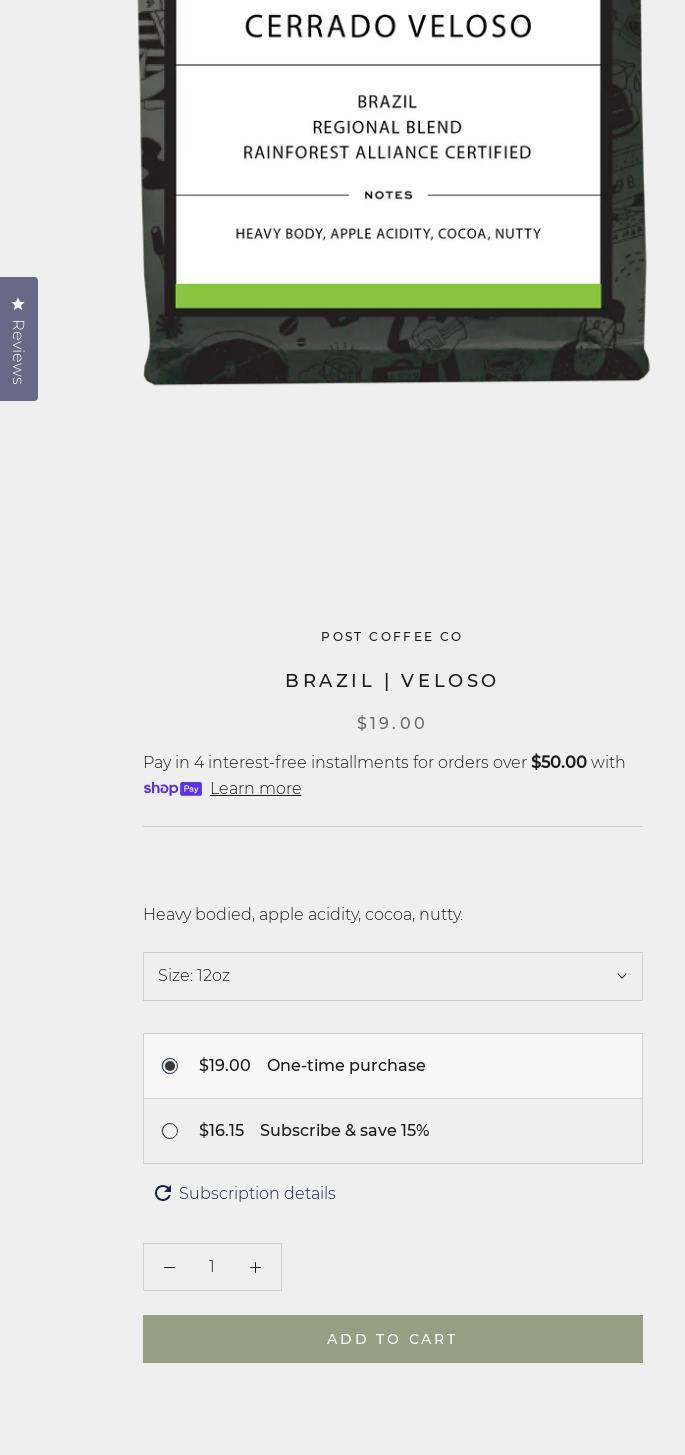Expand Subscription details text link
Image resolution: width=685 pixels, height=1455 pixels.
(x=257, y=1193)
